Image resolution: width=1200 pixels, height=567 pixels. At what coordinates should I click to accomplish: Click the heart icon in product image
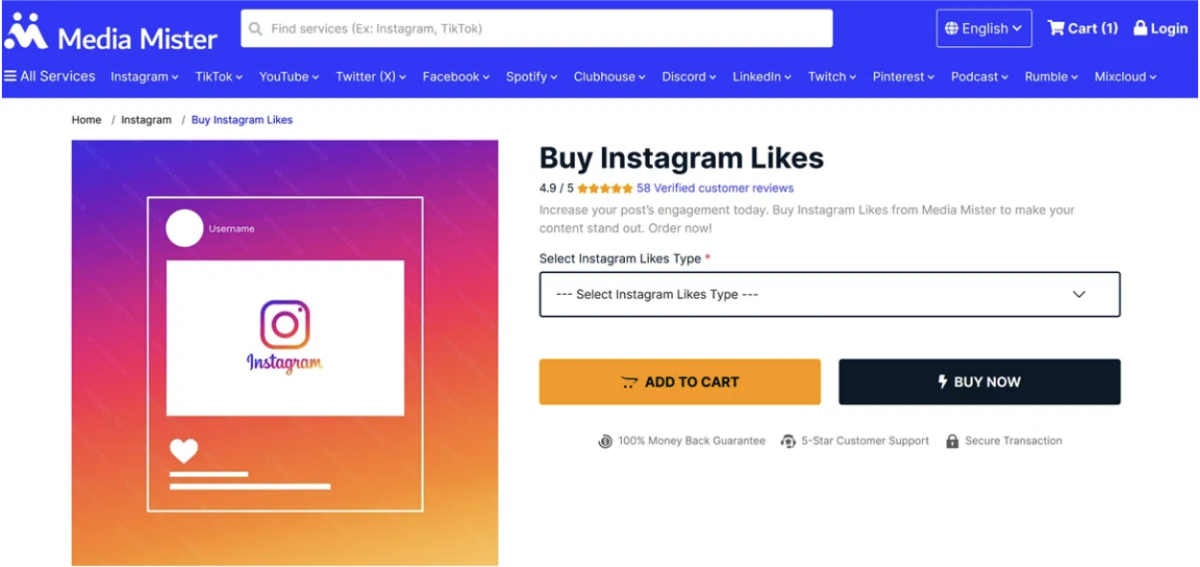pos(183,451)
